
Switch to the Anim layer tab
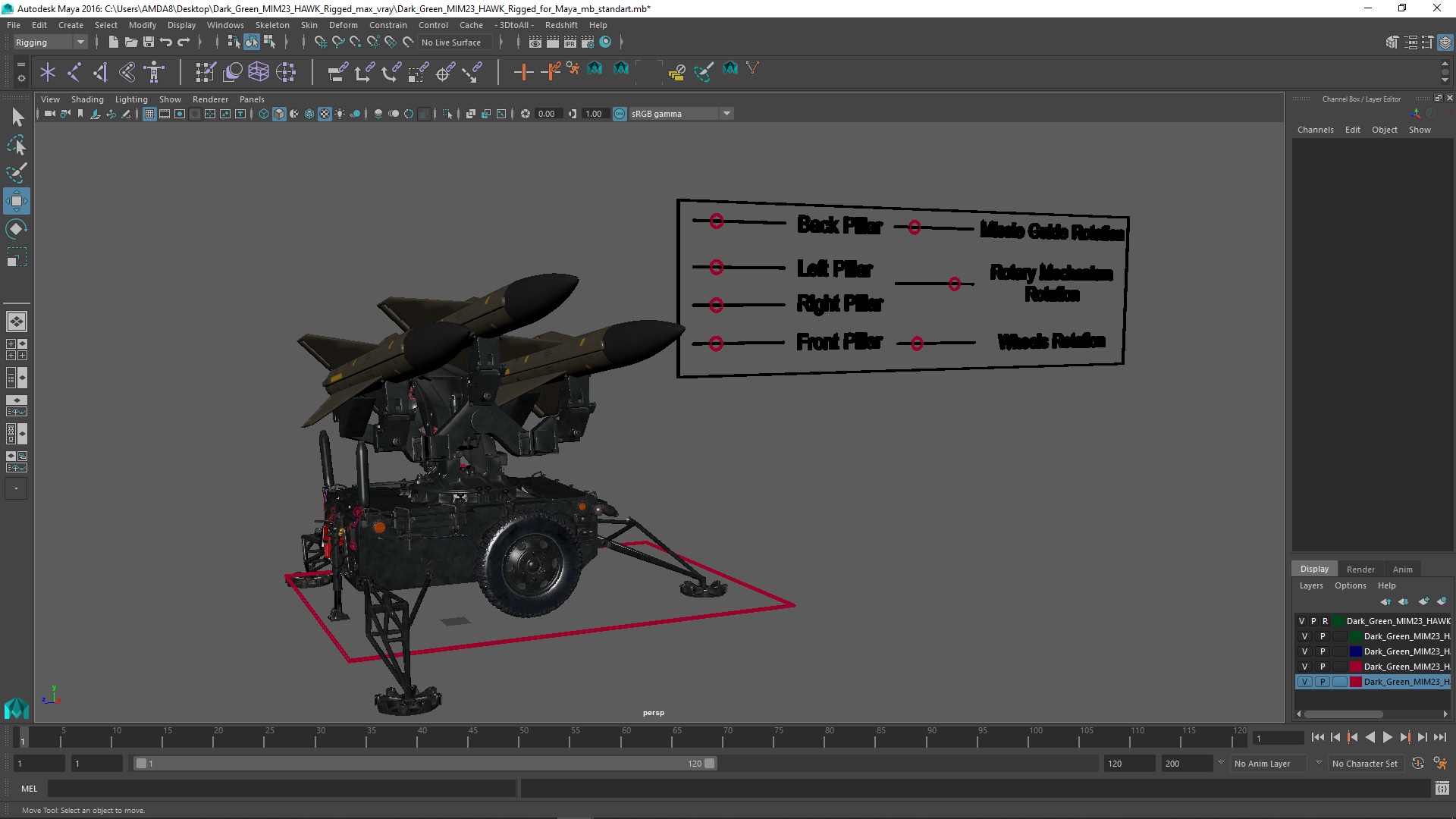(1402, 570)
